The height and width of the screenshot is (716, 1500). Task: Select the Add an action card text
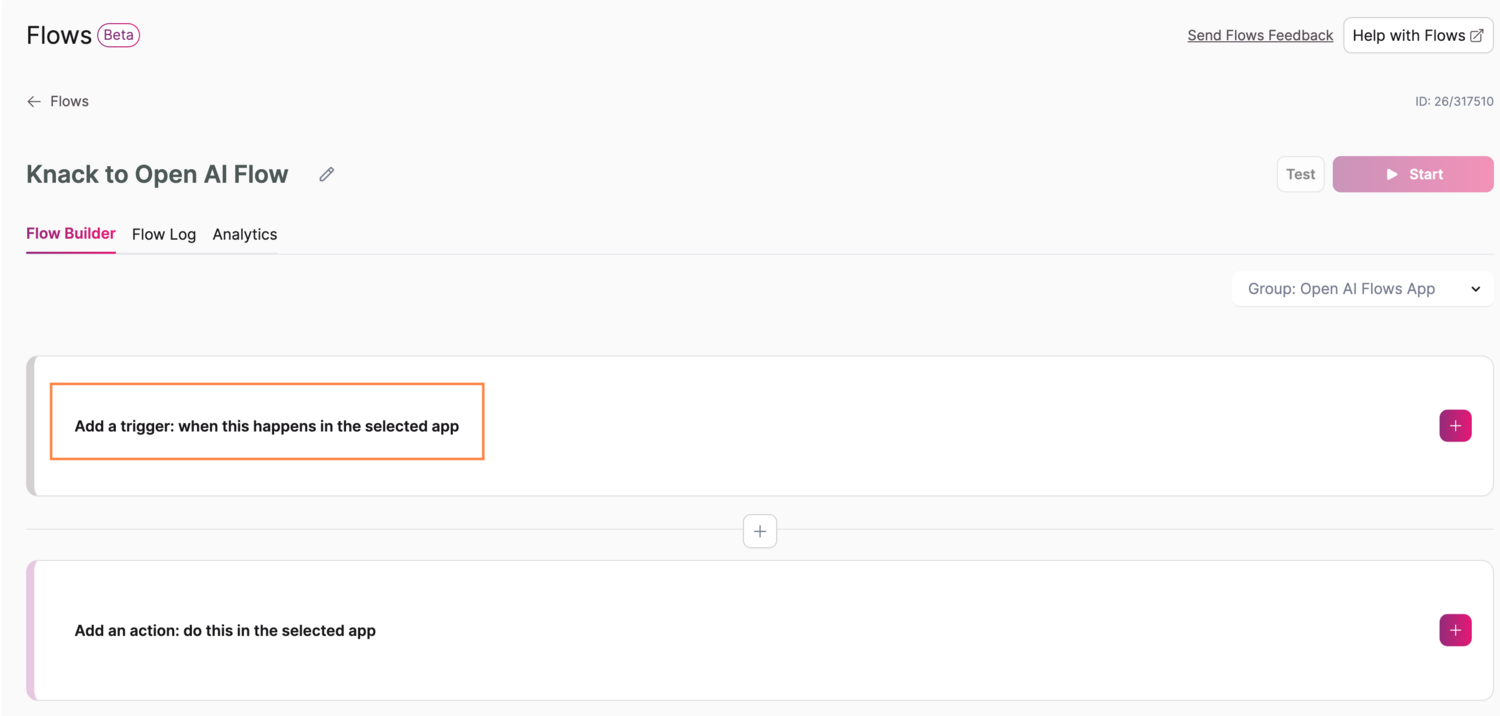[225, 631]
